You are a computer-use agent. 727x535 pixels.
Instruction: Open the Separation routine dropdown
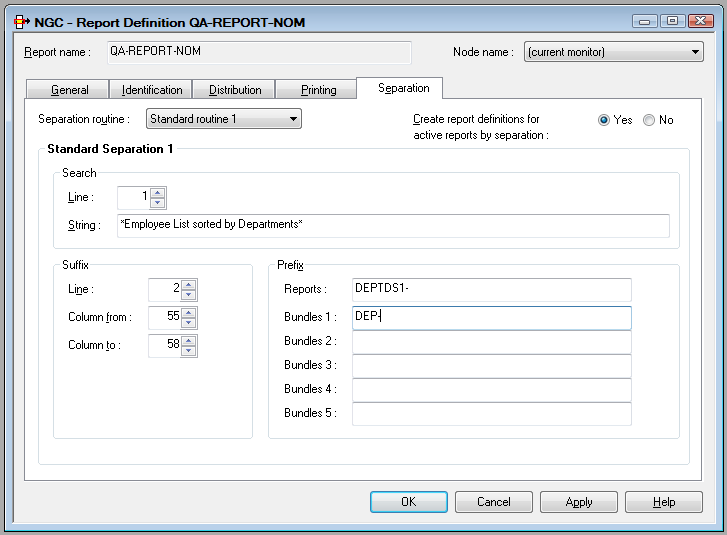tap(293, 120)
